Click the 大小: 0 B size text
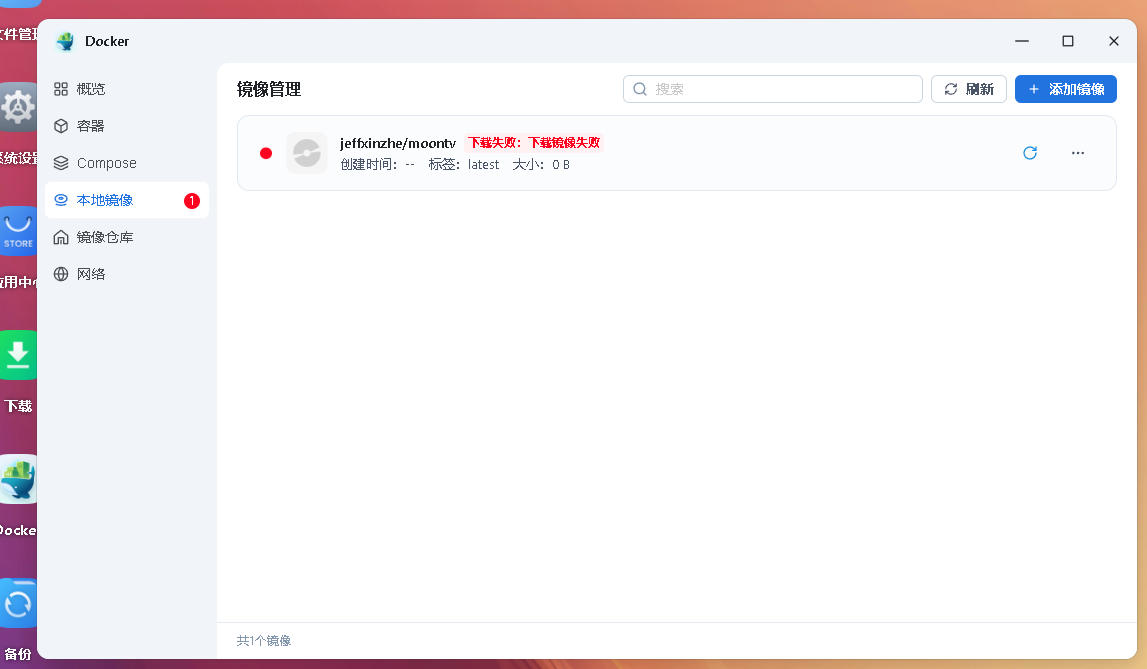The height and width of the screenshot is (669, 1147). (541, 165)
